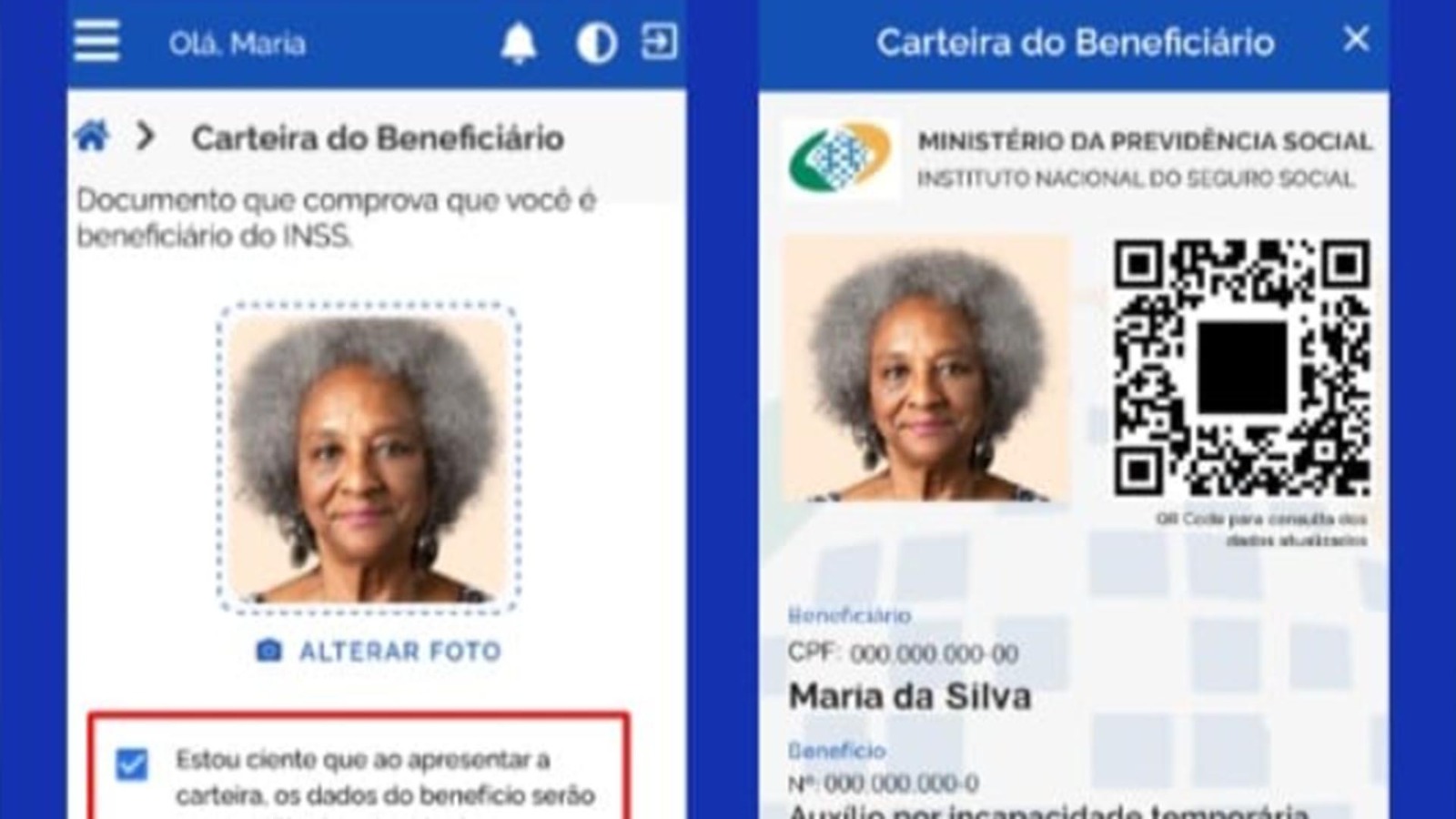Click the name Maria da Silva
Image resolution: width=1456 pixels, height=819 pixels.
click(x=910, y=697)
